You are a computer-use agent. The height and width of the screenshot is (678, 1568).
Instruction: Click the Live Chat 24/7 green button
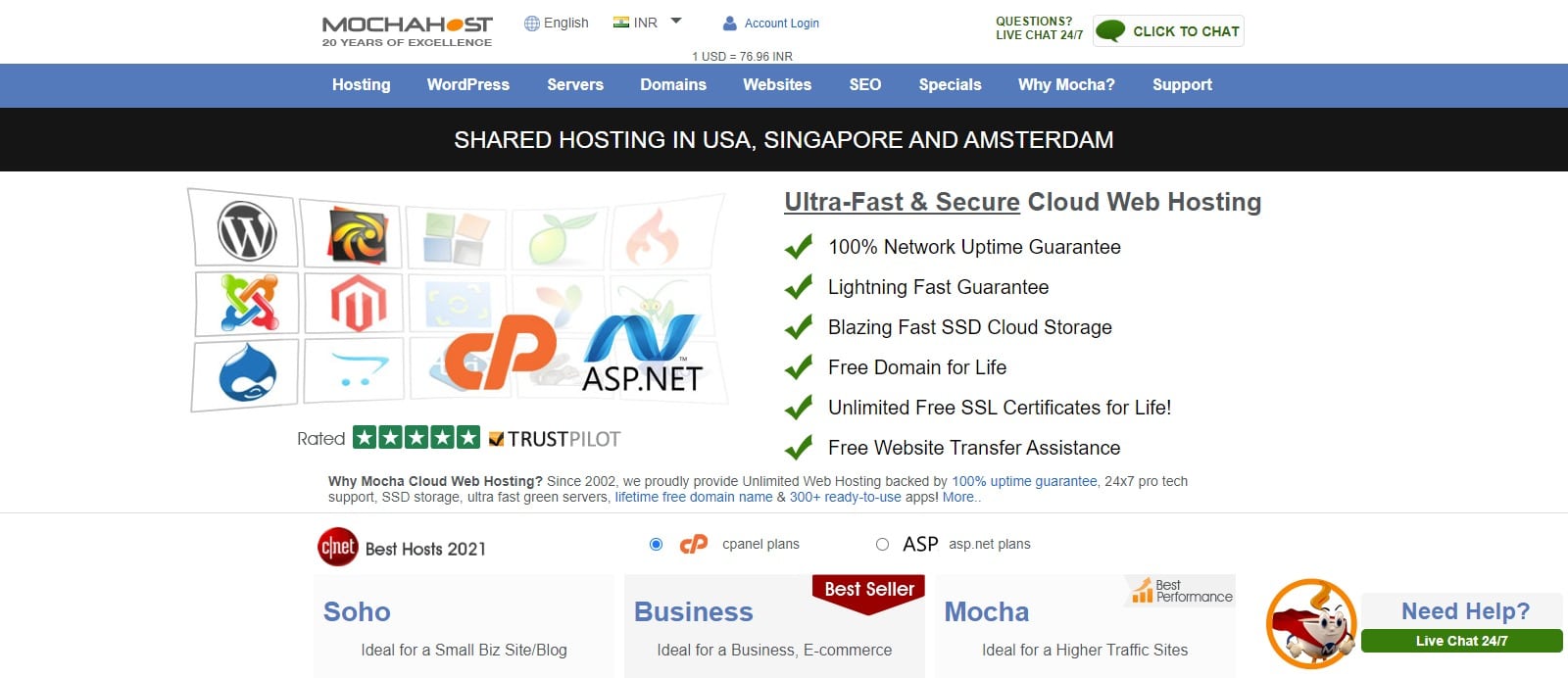pos(1461,641)
